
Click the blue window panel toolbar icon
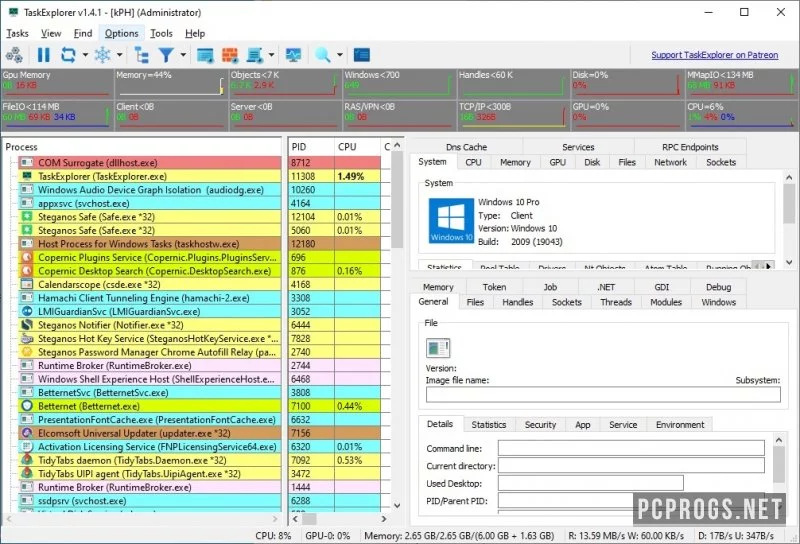(205, 55)
